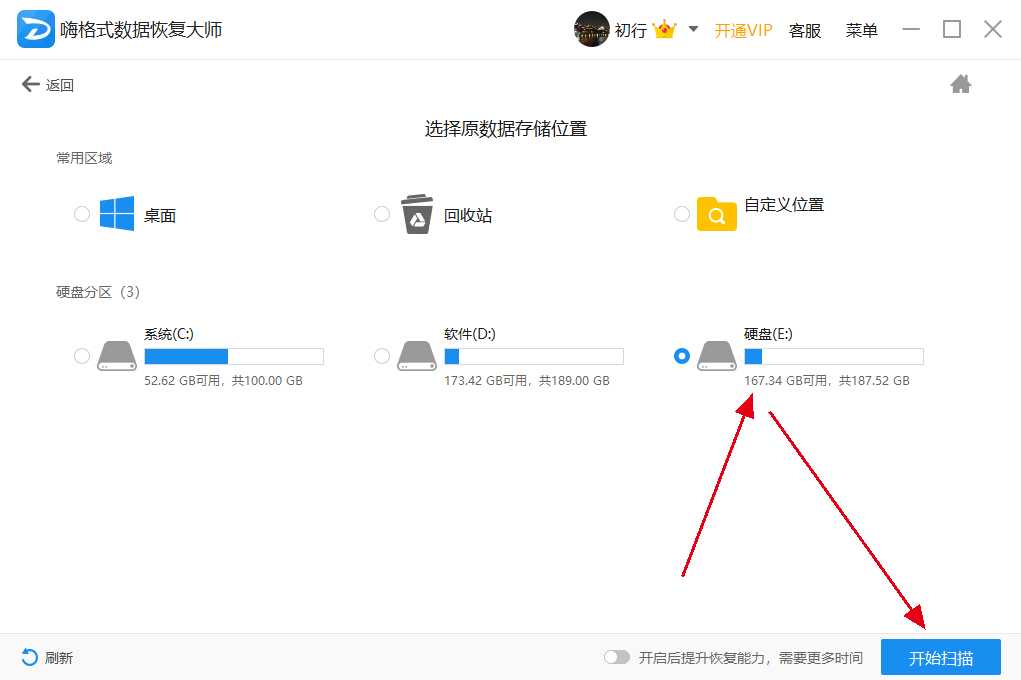Viewport: 1021px width, 680px height.
Task: Click the custom location folder icon
Action: tap(716, 214)
